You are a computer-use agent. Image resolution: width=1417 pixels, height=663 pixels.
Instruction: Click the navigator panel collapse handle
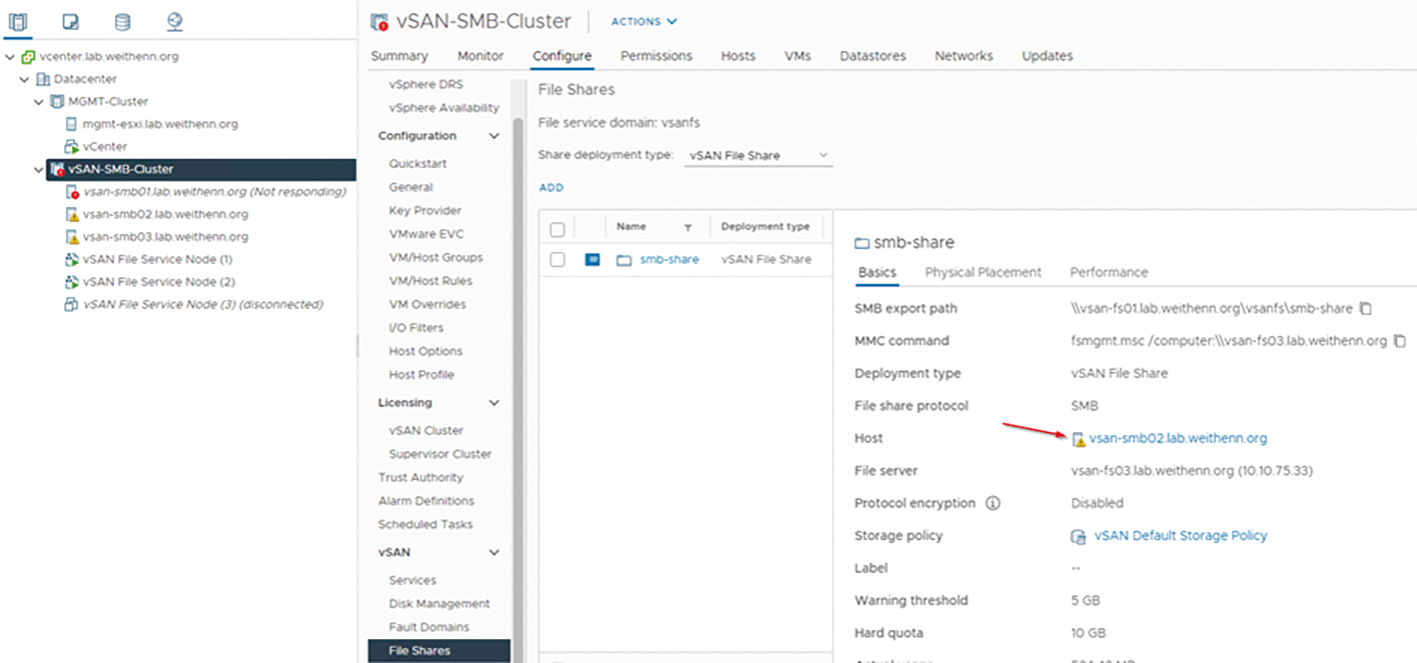(x=357, y=345)
